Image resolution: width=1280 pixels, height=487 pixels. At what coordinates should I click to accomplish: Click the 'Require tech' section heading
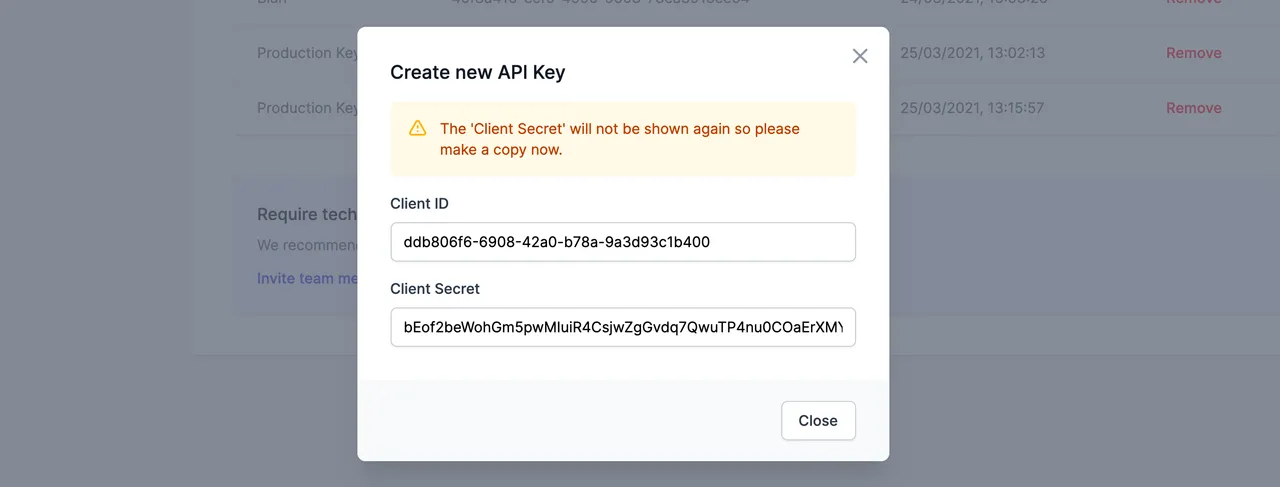pyautogui.click(x=306, y=214)
